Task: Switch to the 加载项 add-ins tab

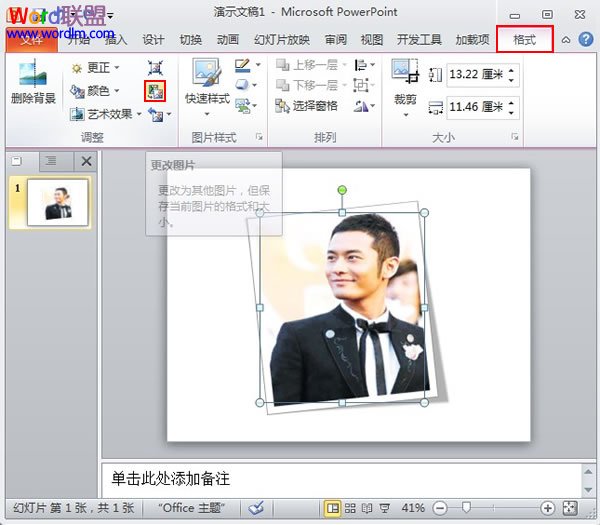Action: tap(472, 39)
